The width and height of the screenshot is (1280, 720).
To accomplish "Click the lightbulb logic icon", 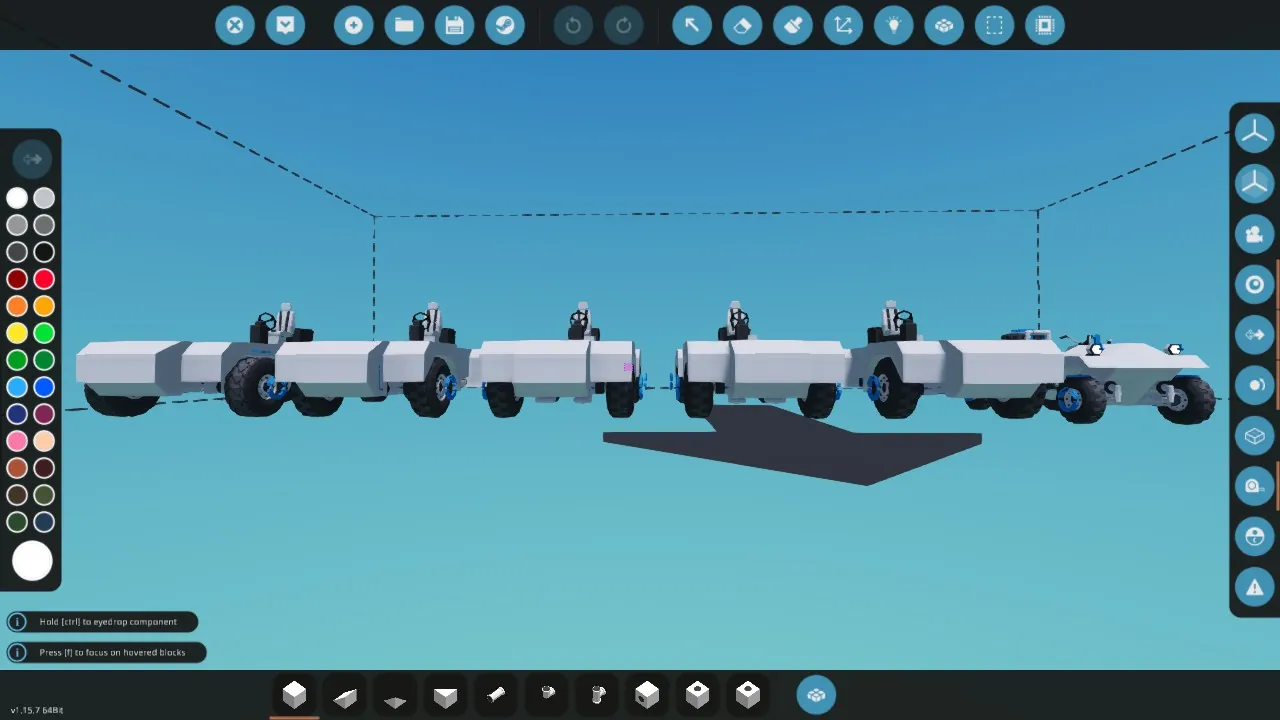I will click(x=894, y=25).
